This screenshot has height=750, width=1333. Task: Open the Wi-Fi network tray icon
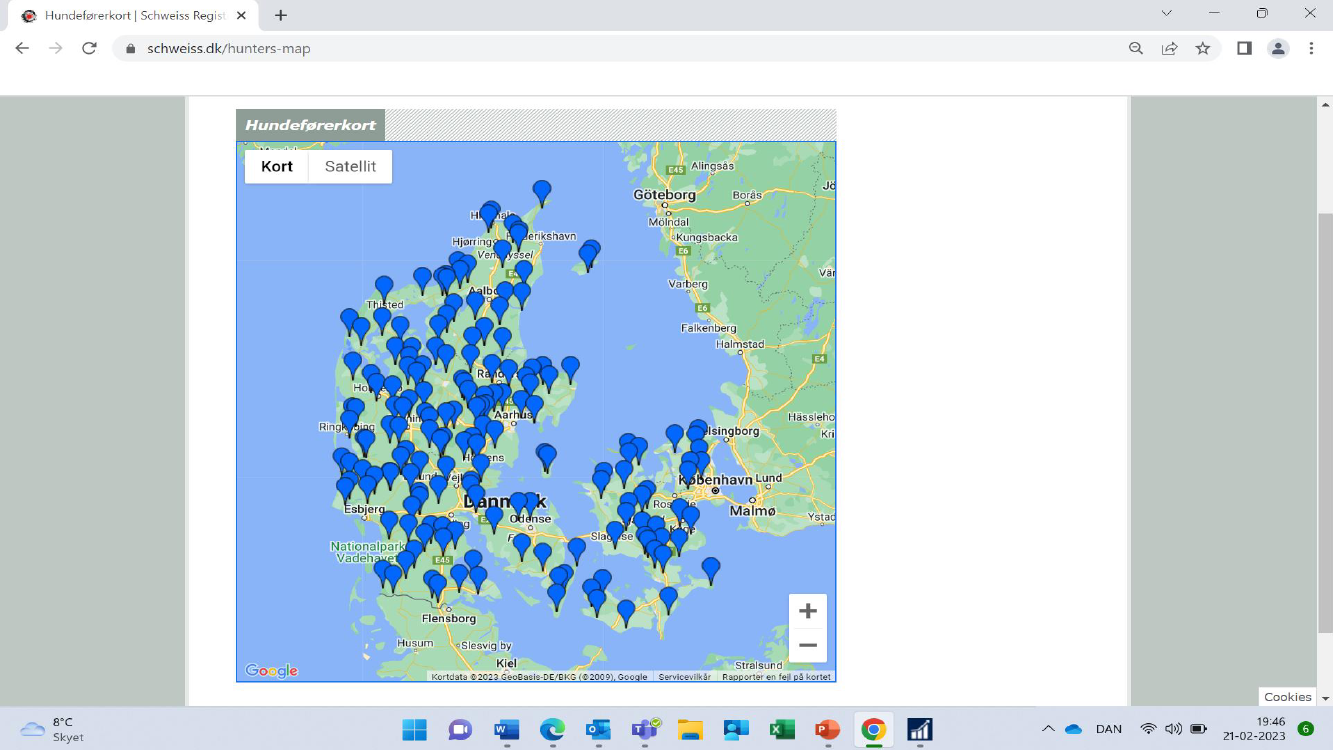pyautogui.click(x=1148, y=729)
